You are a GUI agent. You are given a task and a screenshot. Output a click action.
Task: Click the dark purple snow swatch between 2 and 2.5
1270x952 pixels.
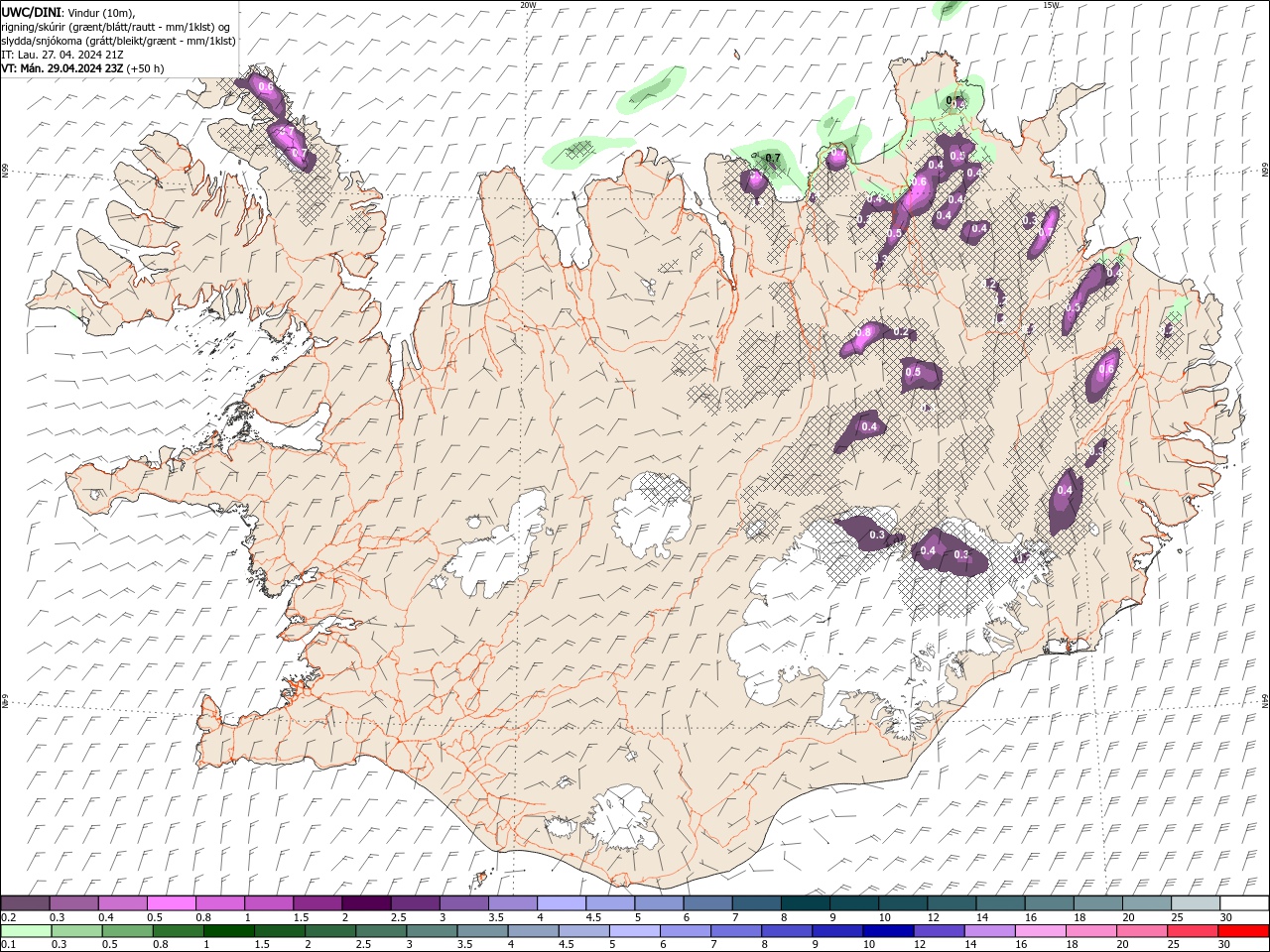tap(365, 903)
